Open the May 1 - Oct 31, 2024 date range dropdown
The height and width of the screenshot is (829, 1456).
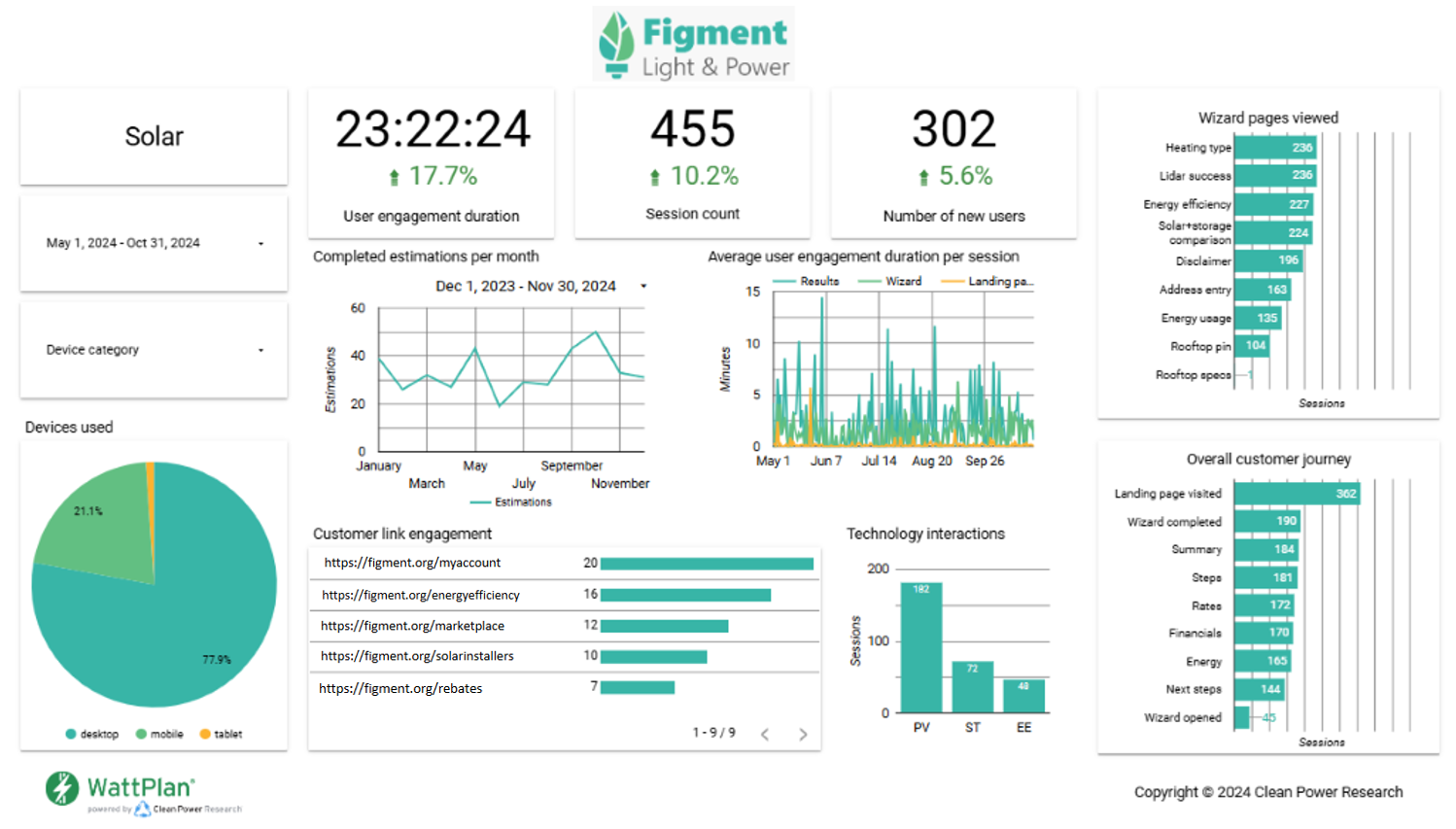(x=154, y=243)
